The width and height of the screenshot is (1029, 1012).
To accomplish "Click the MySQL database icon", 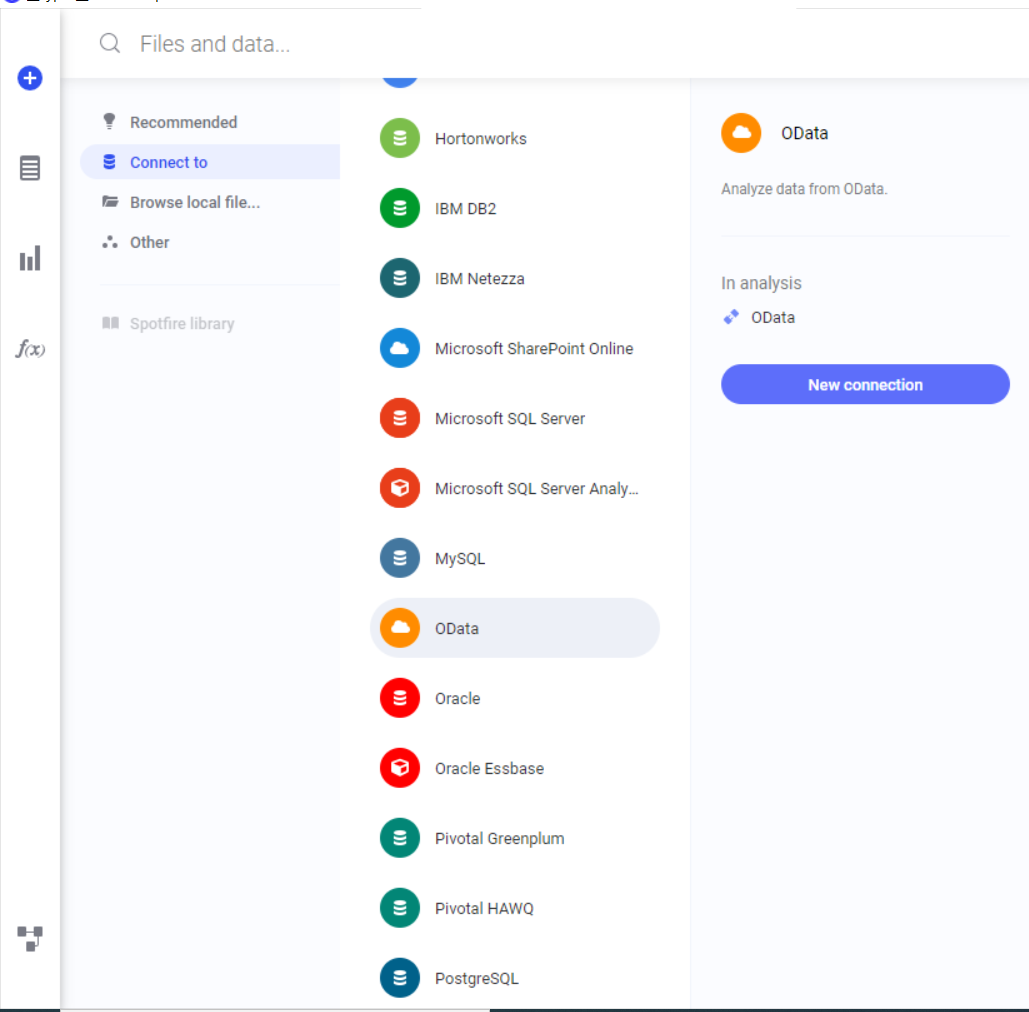I will coord(400,558).
